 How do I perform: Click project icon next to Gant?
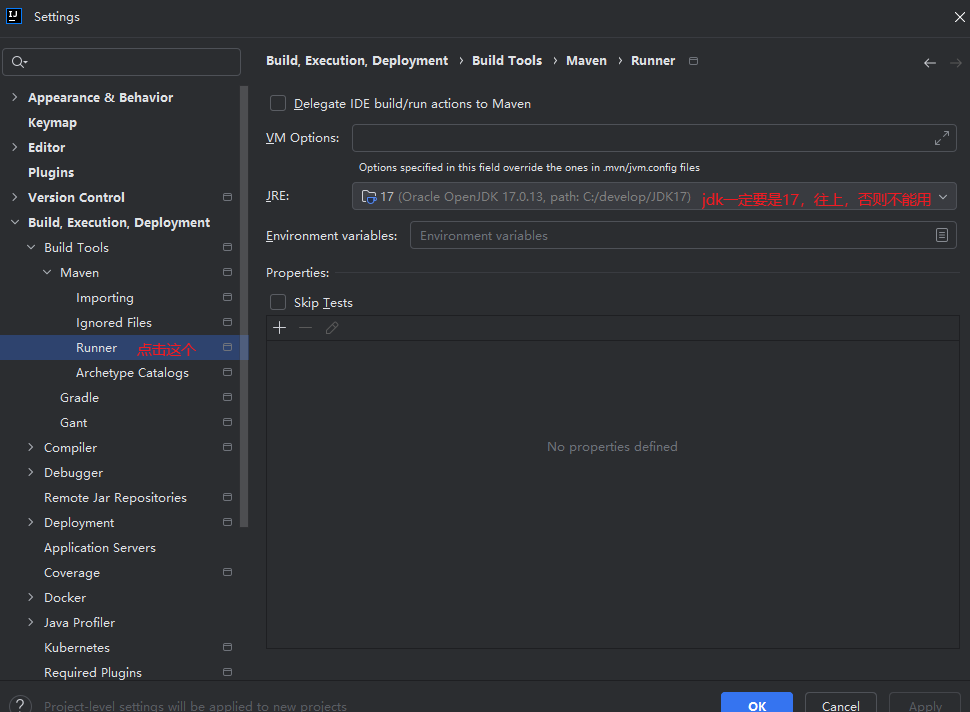point(227,422)
